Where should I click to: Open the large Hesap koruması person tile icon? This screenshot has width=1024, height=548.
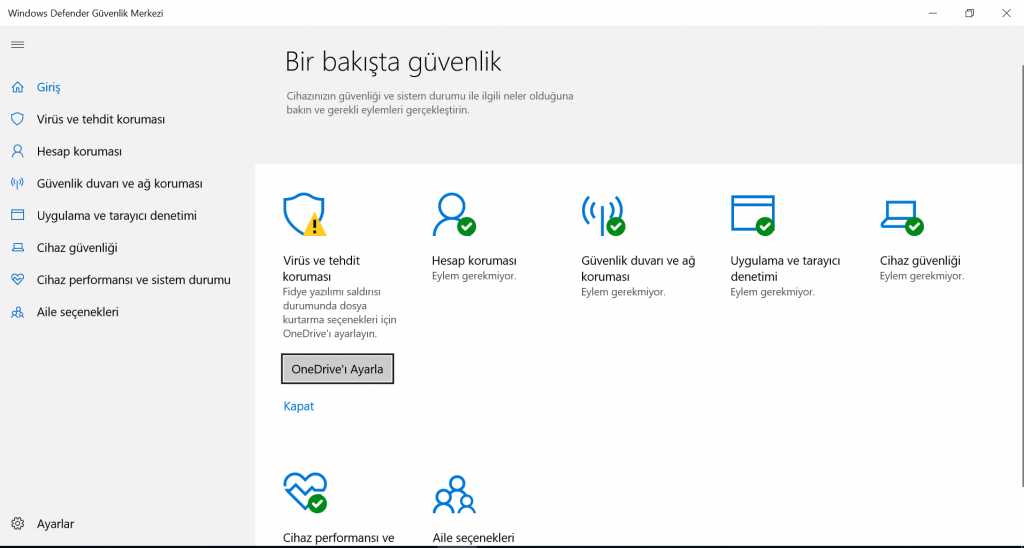pyautogui.click(x=454, y=215)
